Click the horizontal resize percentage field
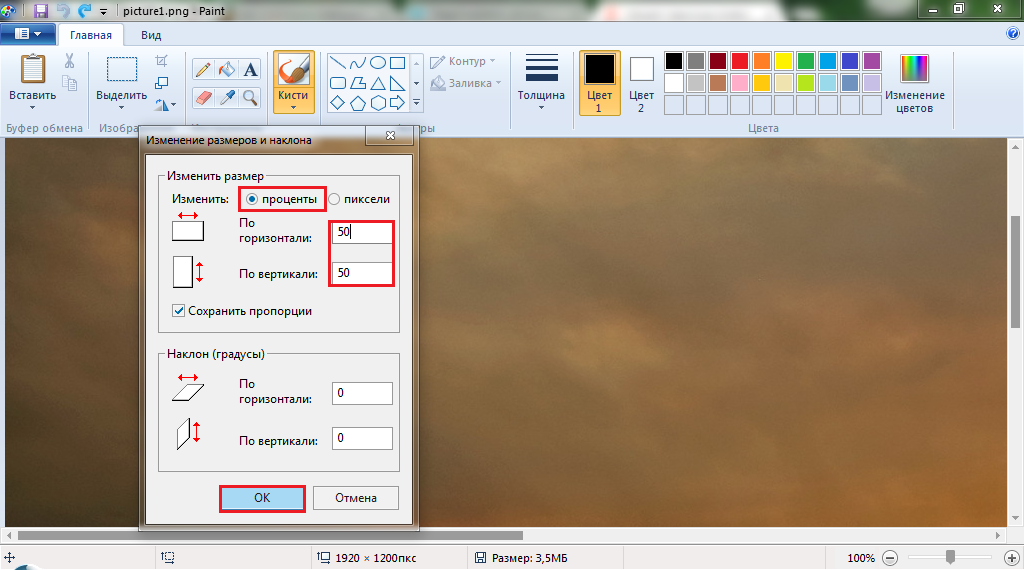1024x570 pixels. pyautogui.click(x=362, y=232)
